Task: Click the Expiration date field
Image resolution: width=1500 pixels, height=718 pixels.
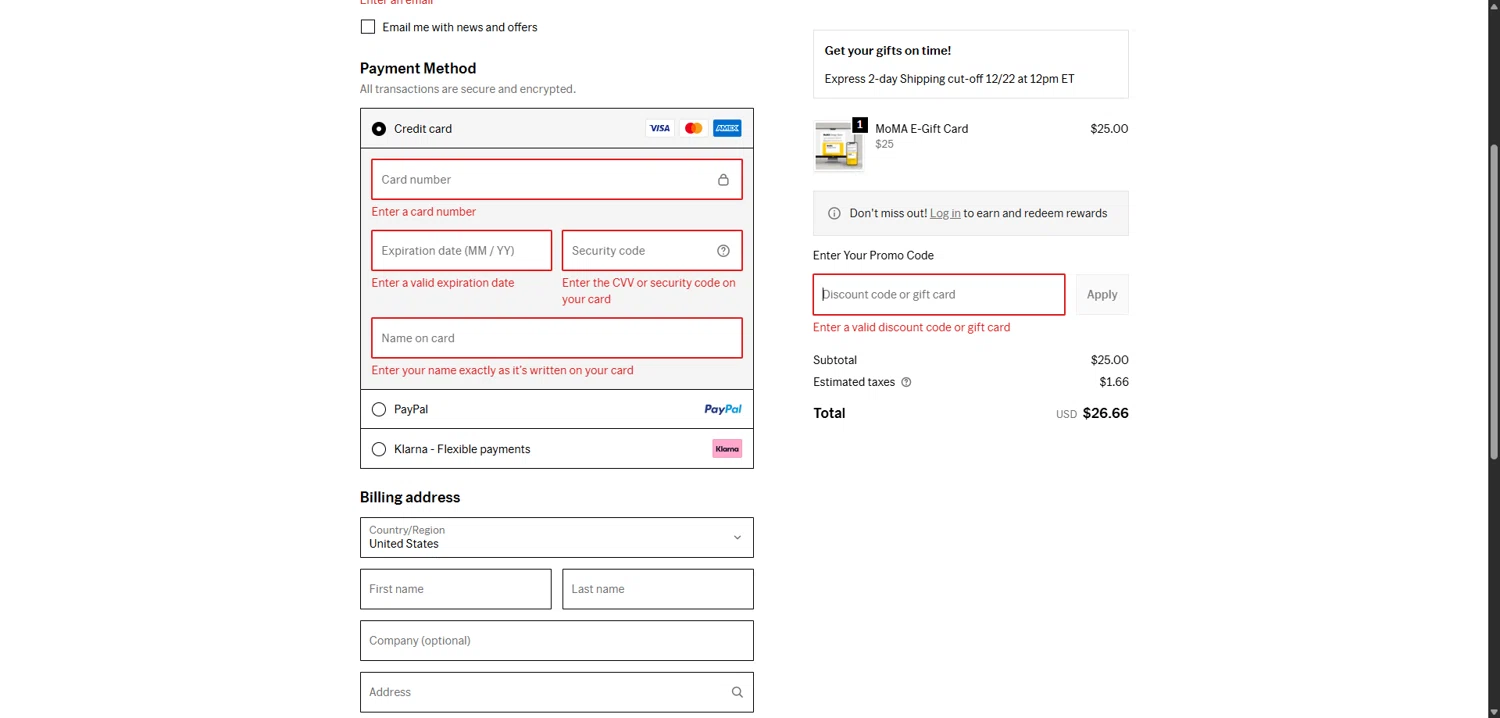Action: 461,251
